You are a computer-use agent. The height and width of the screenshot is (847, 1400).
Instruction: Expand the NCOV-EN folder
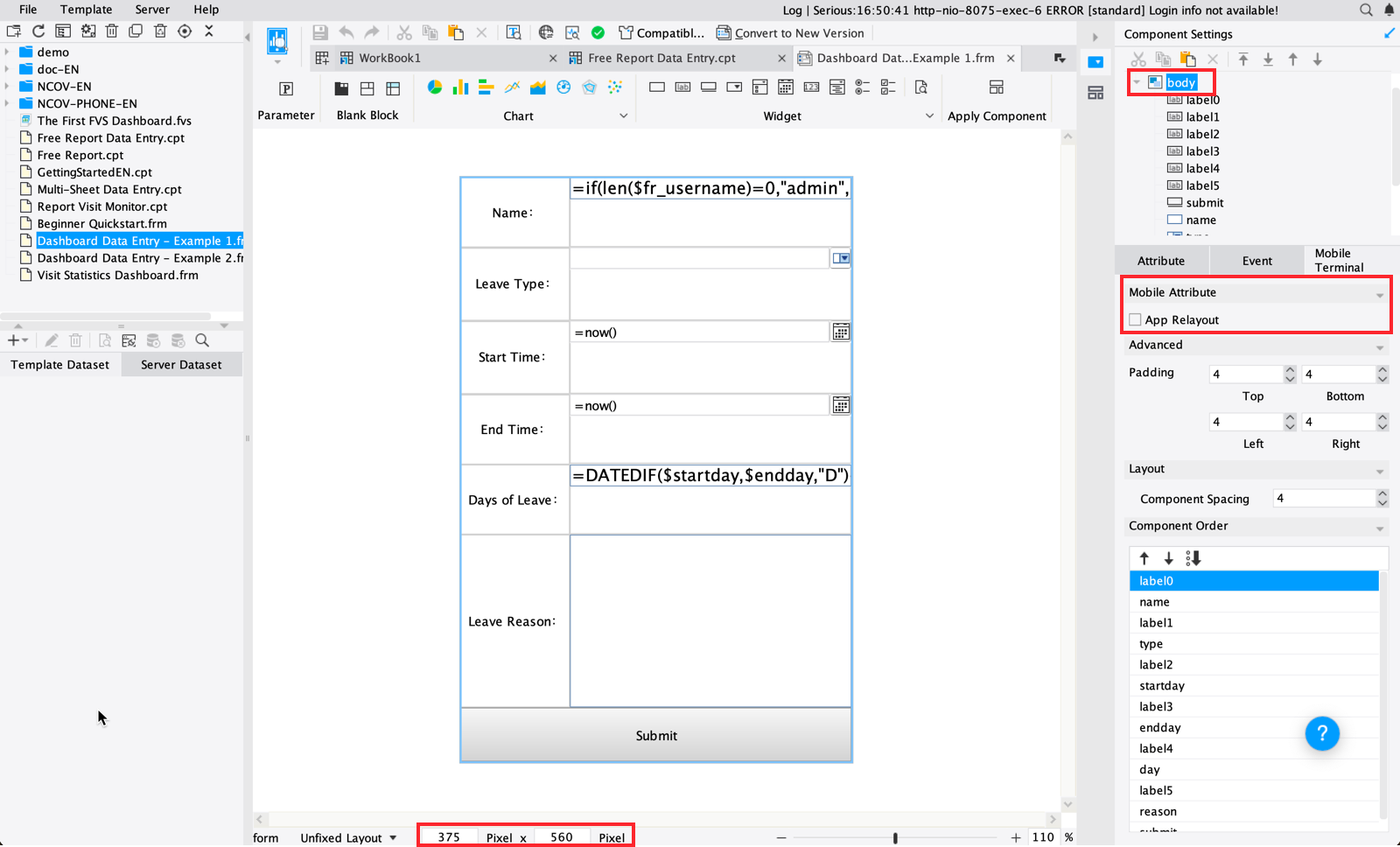(7, 87)
